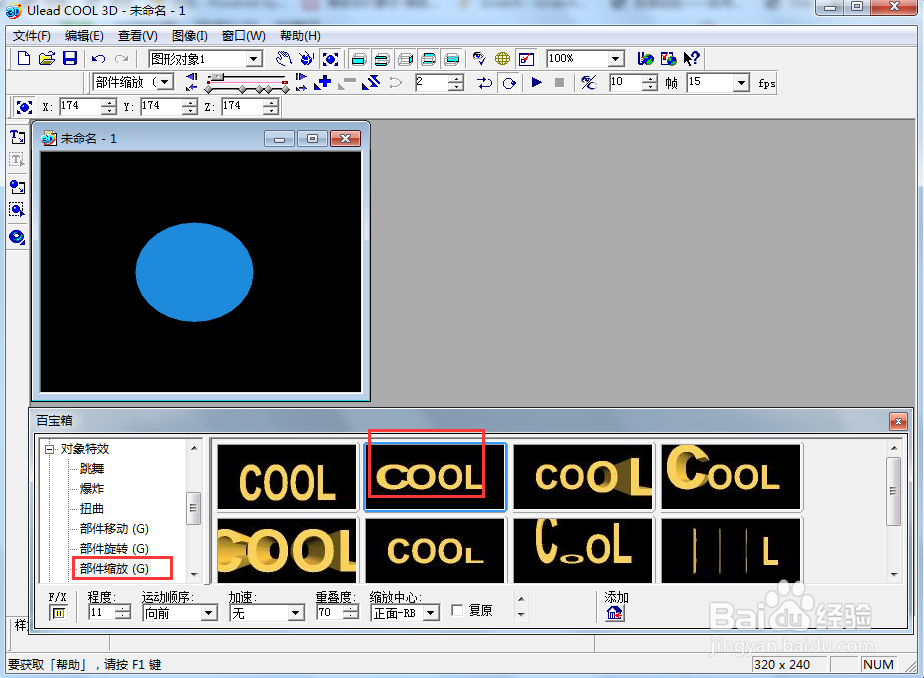Image resolution: width=924 pixels, height=678 pixels.
Task: Select 部件移动 (G) in effects tree
Action: (x=114, y=529)
